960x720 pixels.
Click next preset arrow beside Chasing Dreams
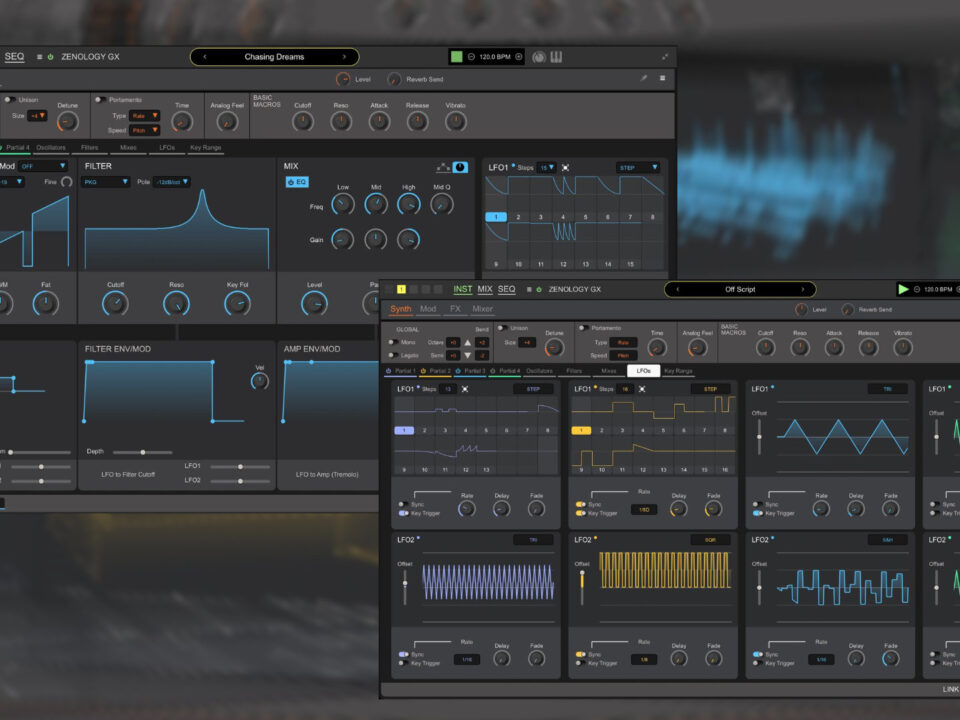tap(344, 57)
